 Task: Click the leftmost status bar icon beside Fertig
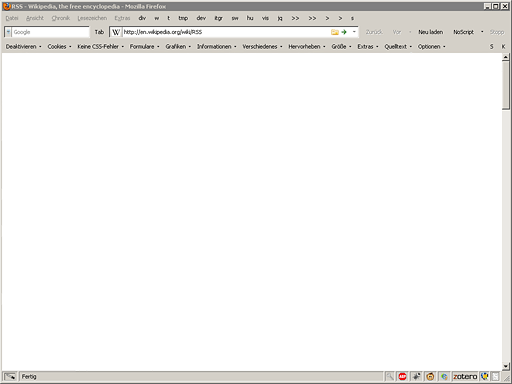click(x=10, y=377)
